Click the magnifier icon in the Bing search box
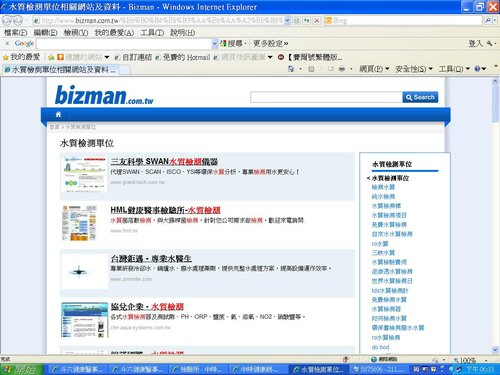Image resolution: width=500 pixels, height=375 pixels. tap(488, 21)
